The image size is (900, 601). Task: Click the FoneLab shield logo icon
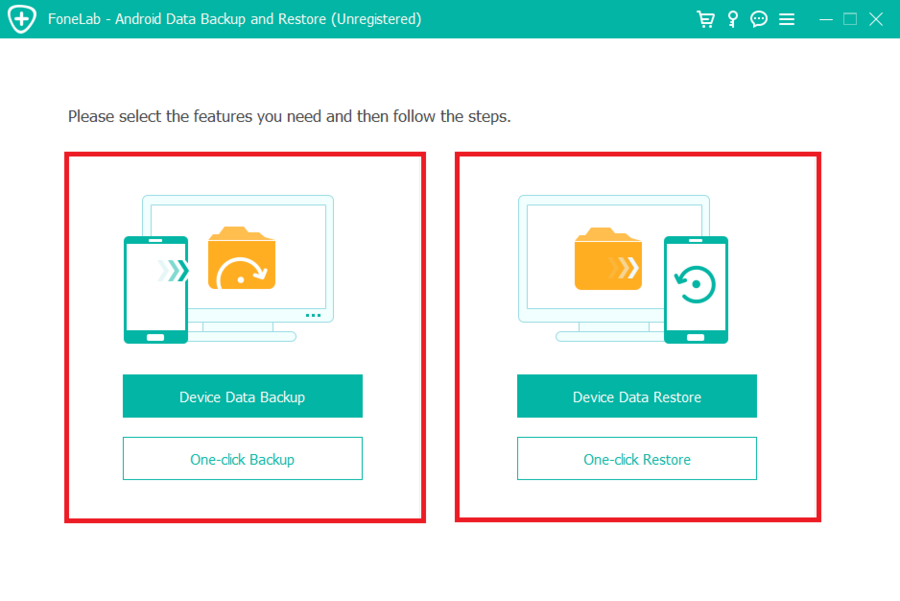point(21,19)
